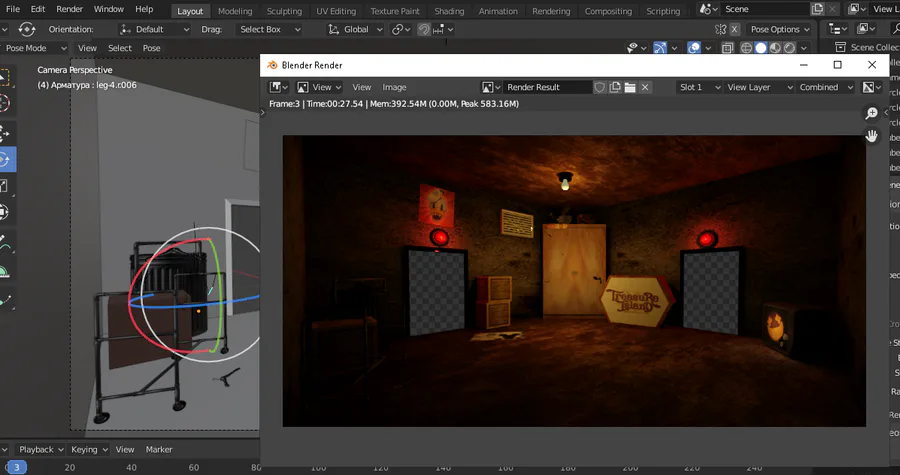Viewport: 900px width, 475px height.
Task: Open image folder icon beside Render Result
Action: click(x=630, y=87)
